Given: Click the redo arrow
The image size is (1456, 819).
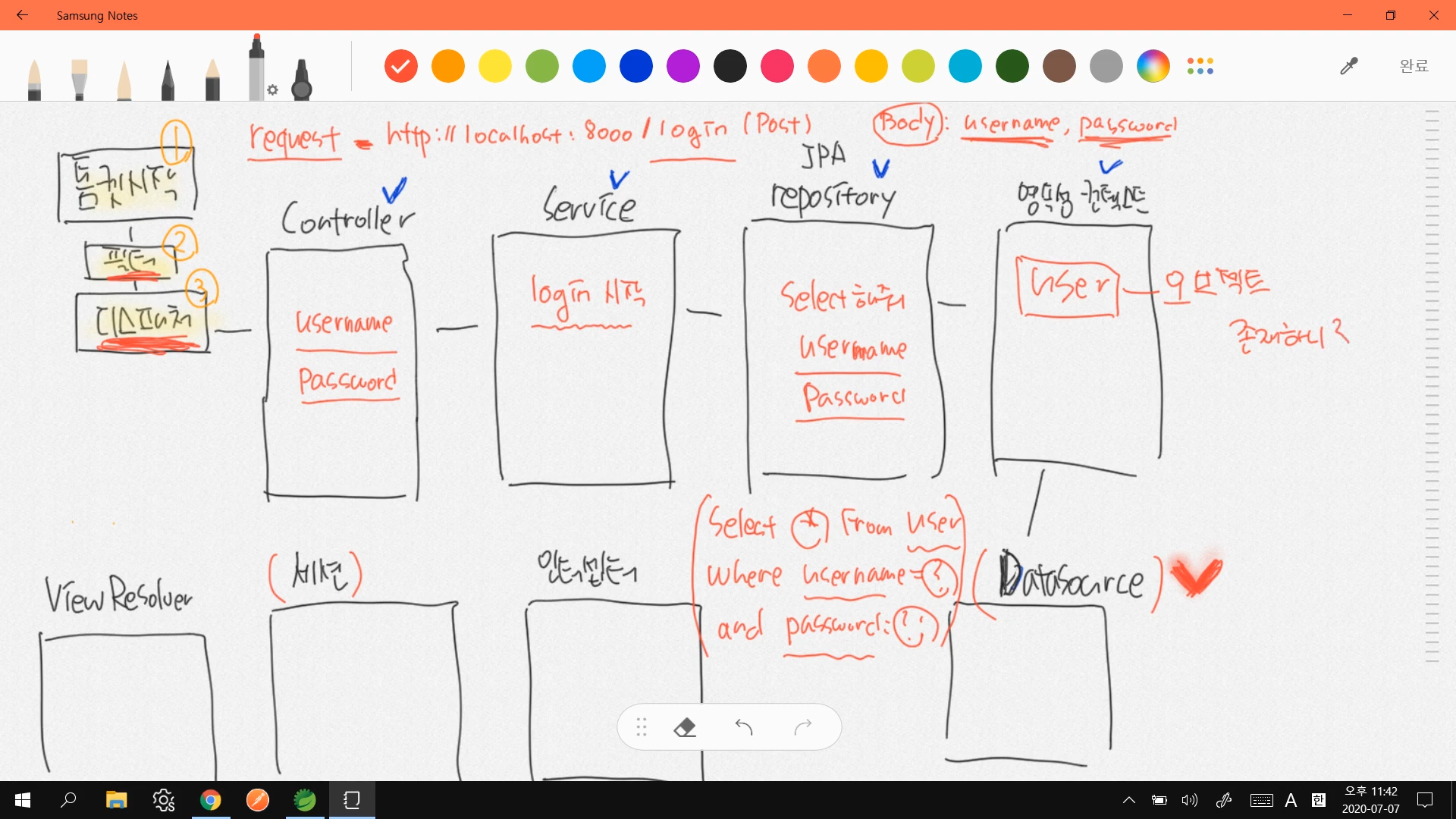Looking at the screenshot, I should click(x=803, y=727).
